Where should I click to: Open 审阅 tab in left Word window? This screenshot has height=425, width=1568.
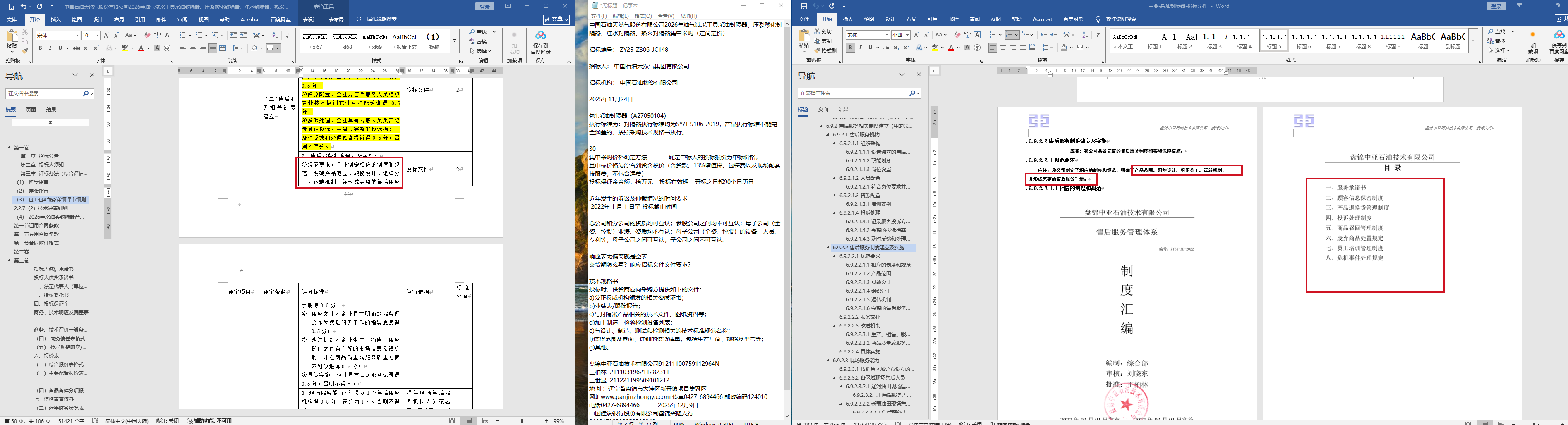(x=182, y=19)
